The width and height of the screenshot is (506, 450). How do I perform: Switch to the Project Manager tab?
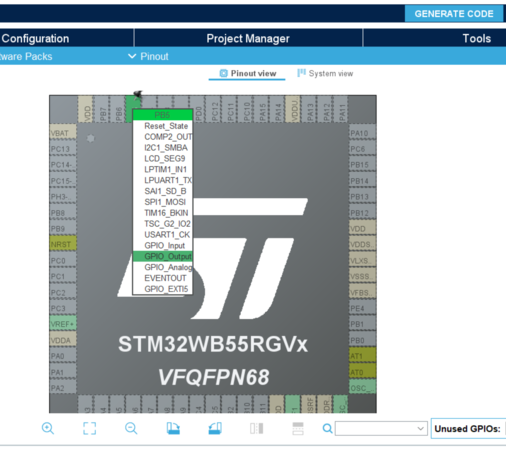click(248, 38)
